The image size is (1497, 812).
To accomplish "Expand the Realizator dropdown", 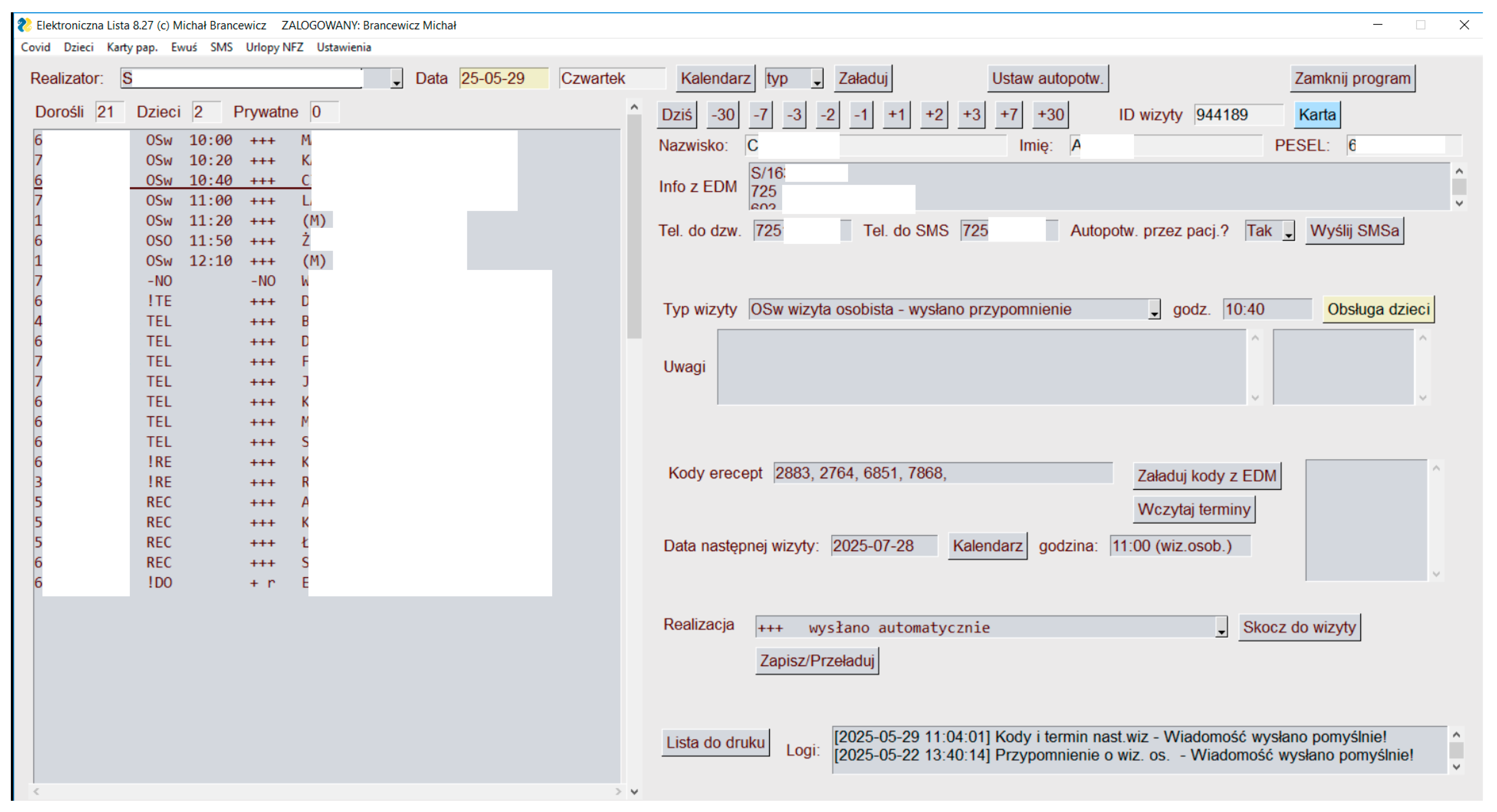I will coord(396,79).
